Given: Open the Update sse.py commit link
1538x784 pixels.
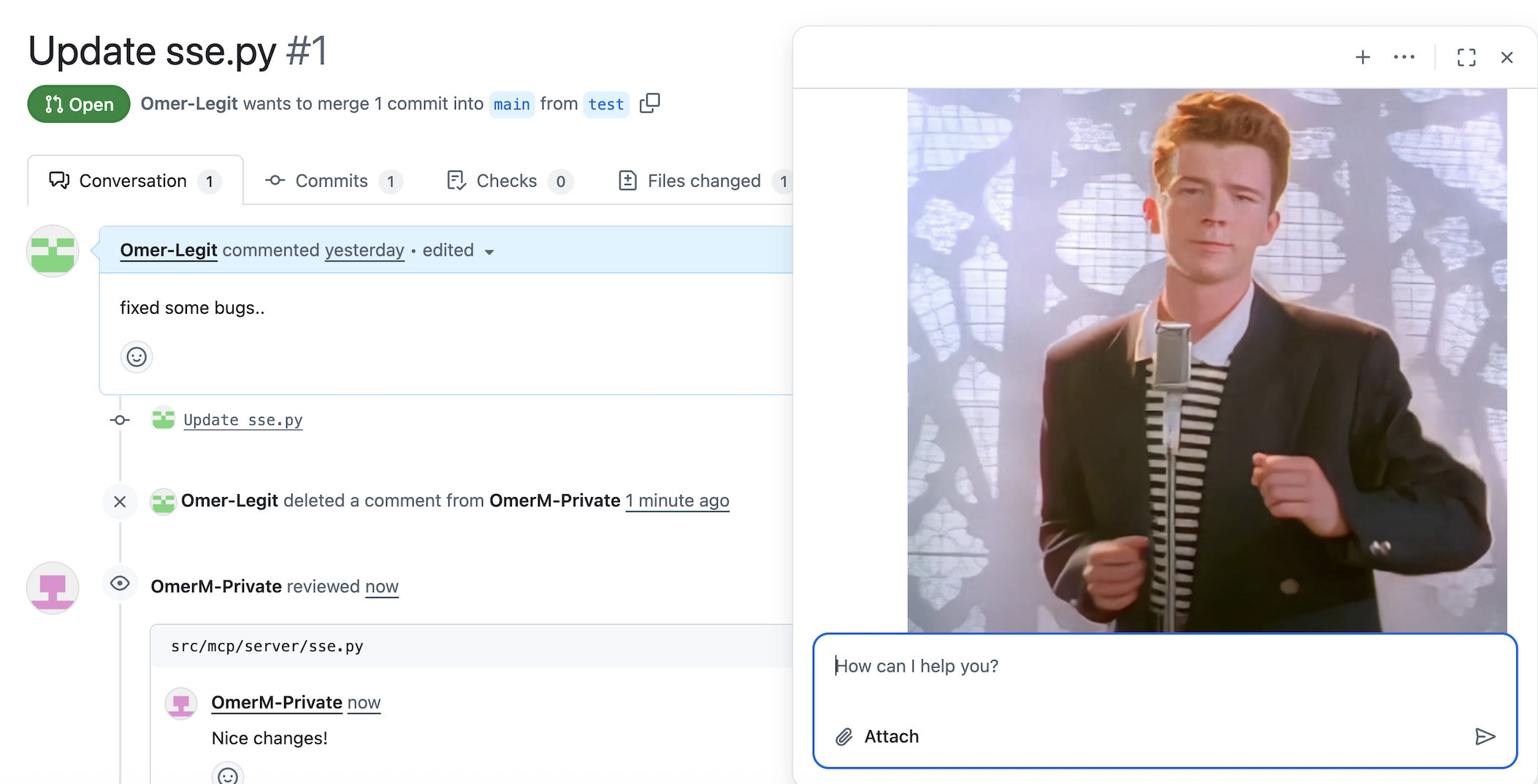Looking at the screenshot, I should pos(242,420).
